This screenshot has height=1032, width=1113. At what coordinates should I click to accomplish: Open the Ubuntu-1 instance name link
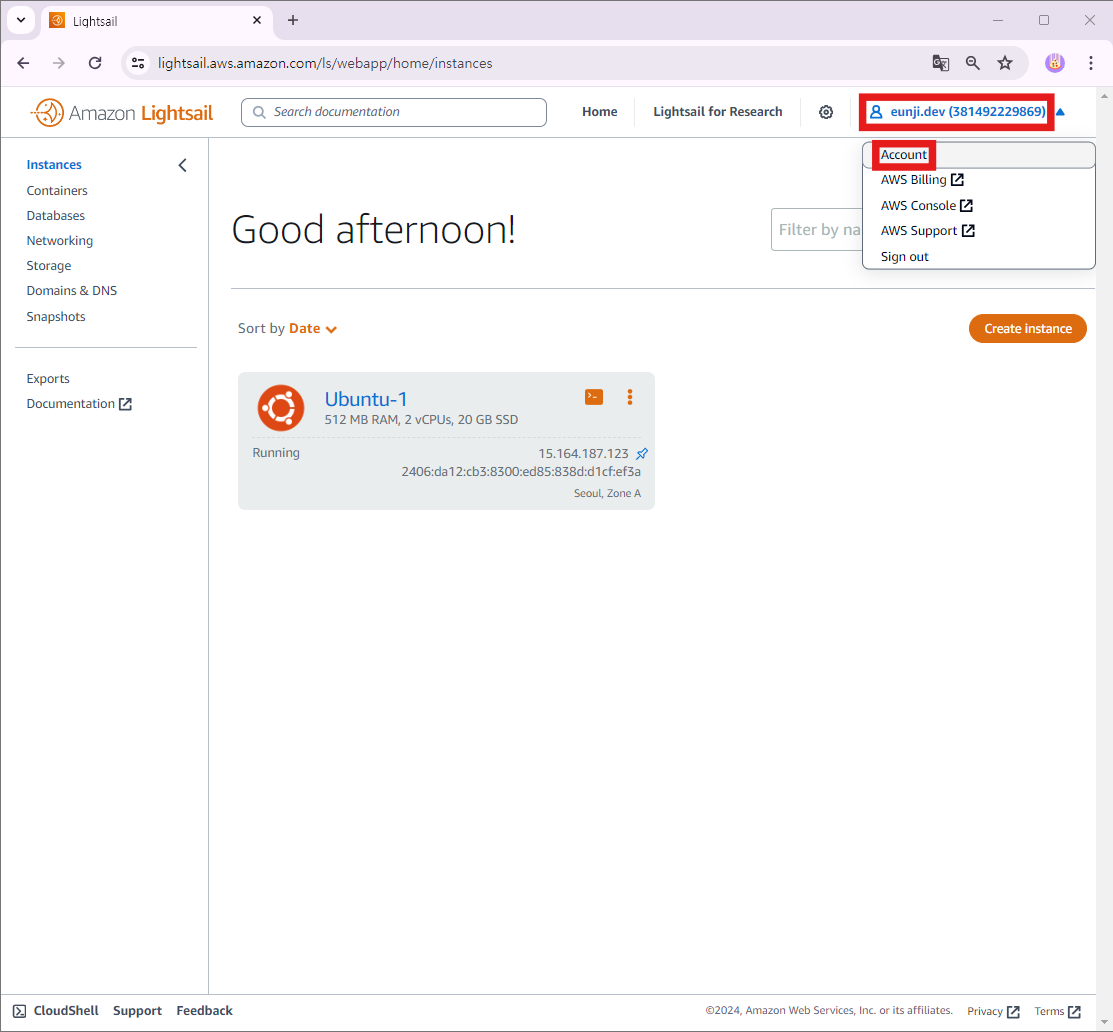point(366,399)
